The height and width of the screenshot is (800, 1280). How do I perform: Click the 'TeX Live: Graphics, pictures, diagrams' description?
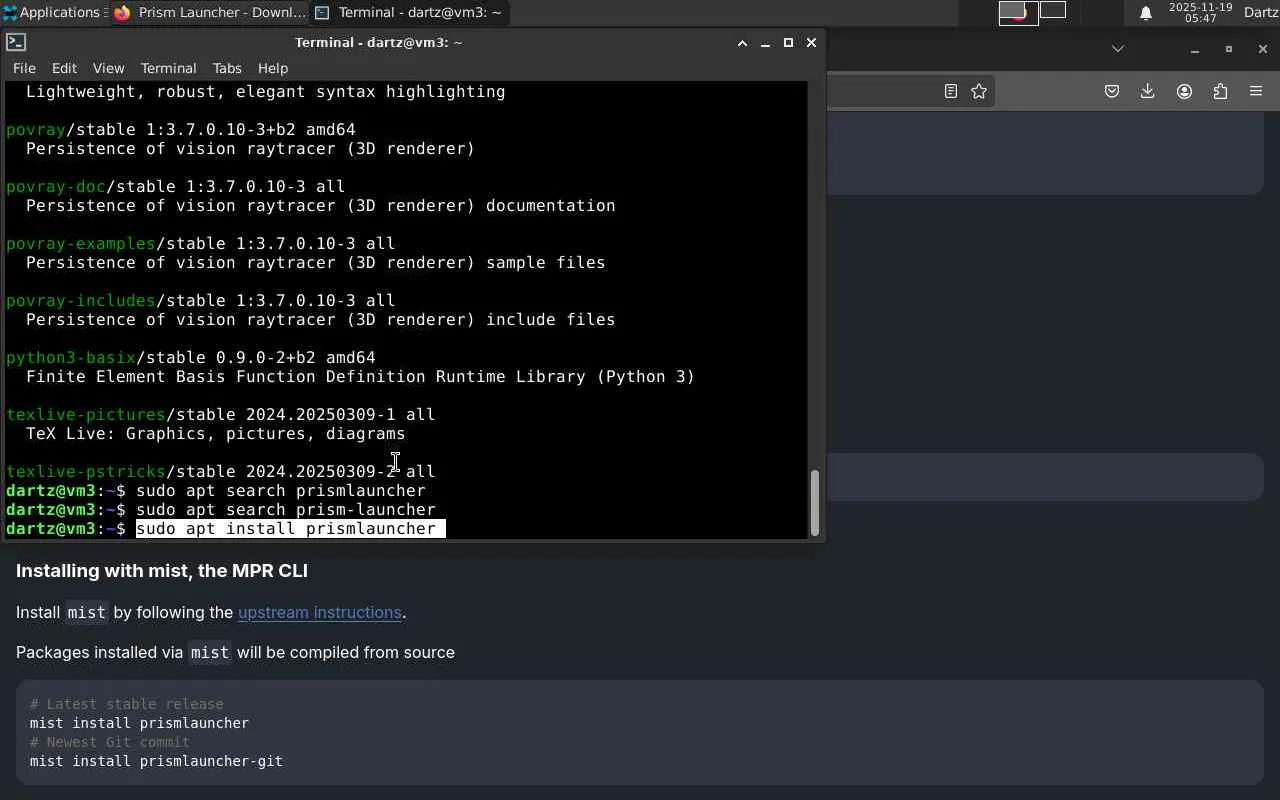click(x=216, y=433)
